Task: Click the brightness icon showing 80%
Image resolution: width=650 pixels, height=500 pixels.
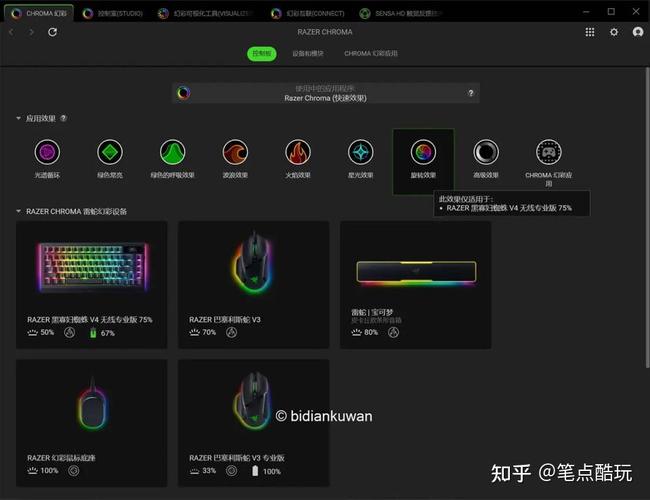Action: [x=357, y=333]
